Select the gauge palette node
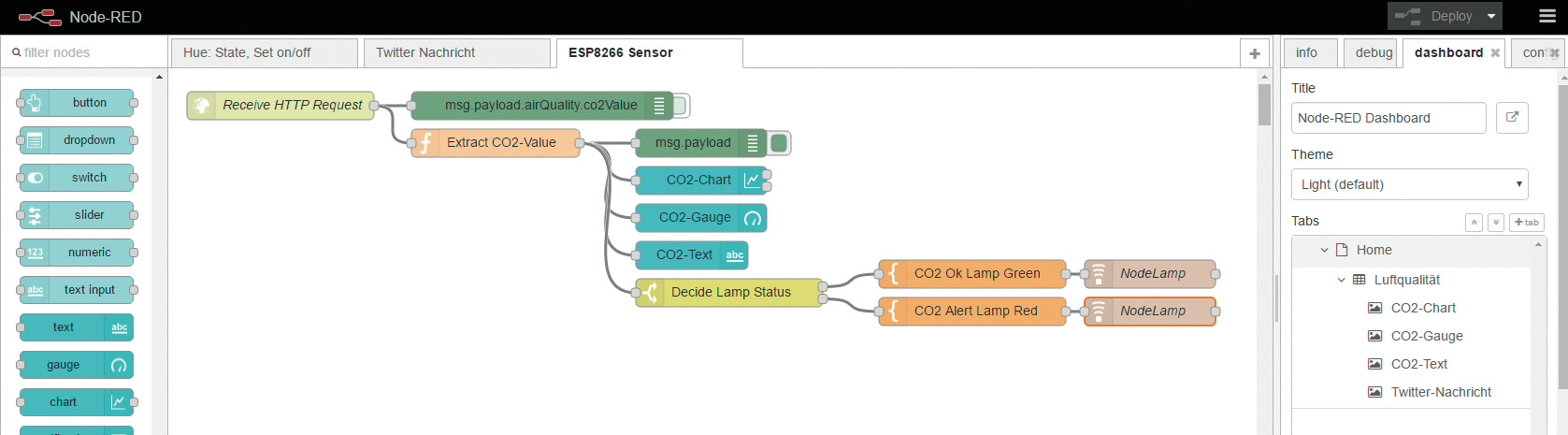Screen dimensions: 1568x435 (77, 365)
